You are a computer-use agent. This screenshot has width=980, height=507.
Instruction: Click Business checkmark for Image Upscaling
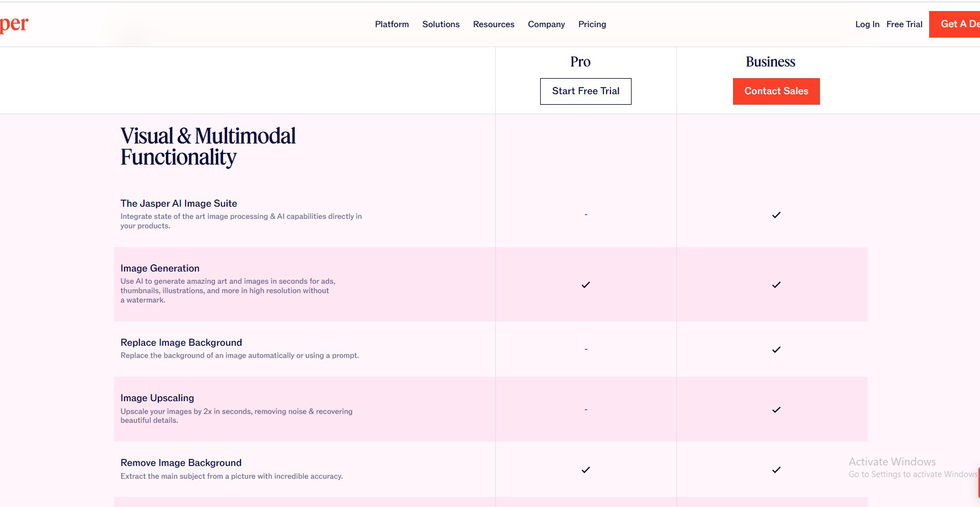click(x=776, y=410)
